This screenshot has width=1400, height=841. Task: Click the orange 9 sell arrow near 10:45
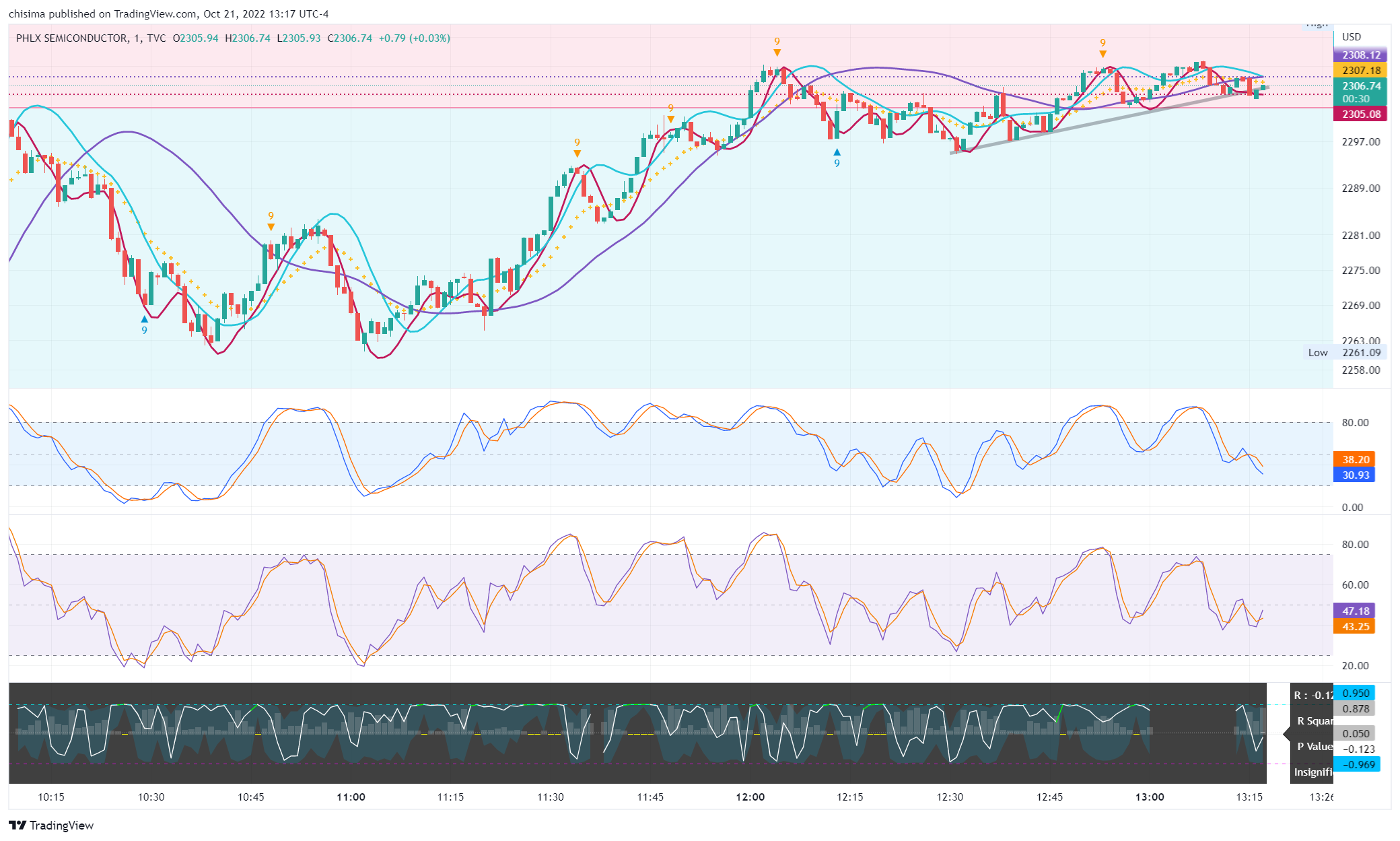[271, 226]
